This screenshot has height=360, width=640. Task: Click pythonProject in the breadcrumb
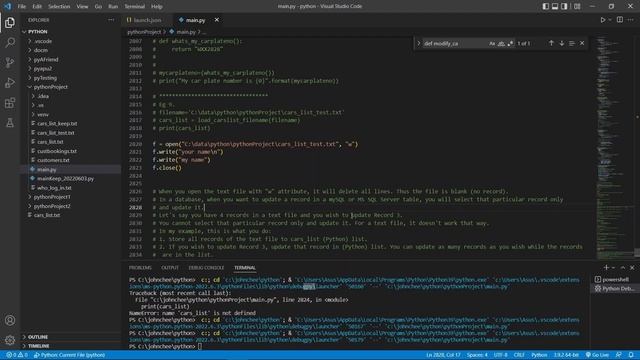click(144, 31)
